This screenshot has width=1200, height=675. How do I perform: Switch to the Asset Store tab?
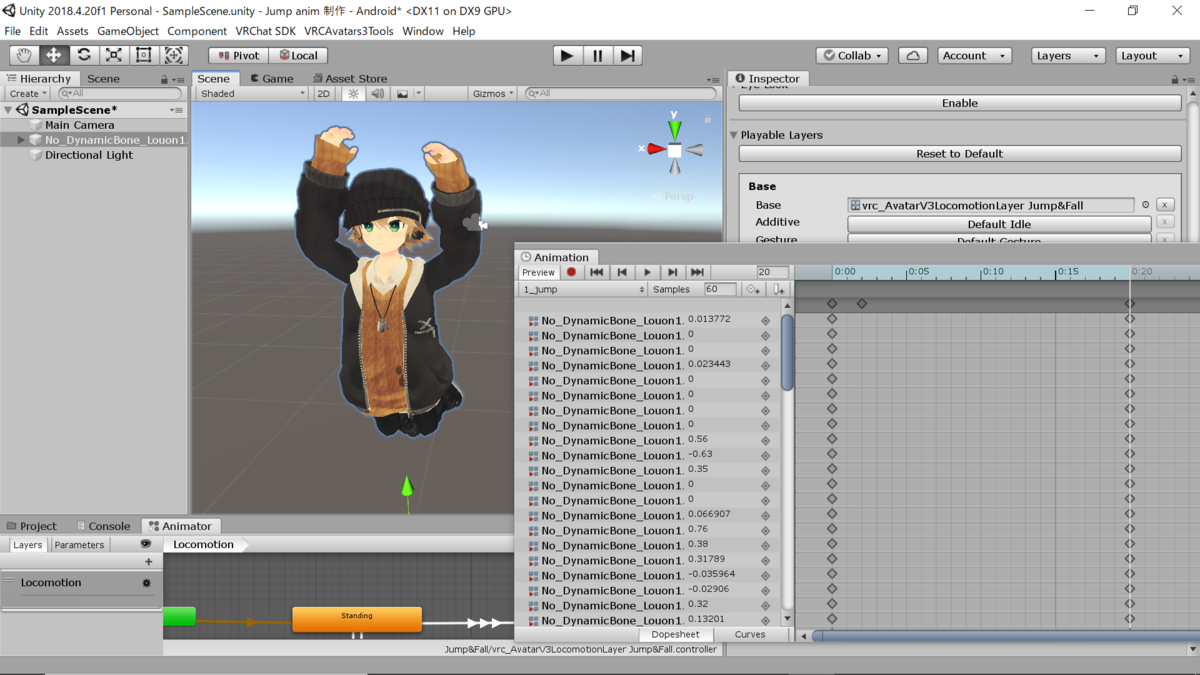click(350, 78)
